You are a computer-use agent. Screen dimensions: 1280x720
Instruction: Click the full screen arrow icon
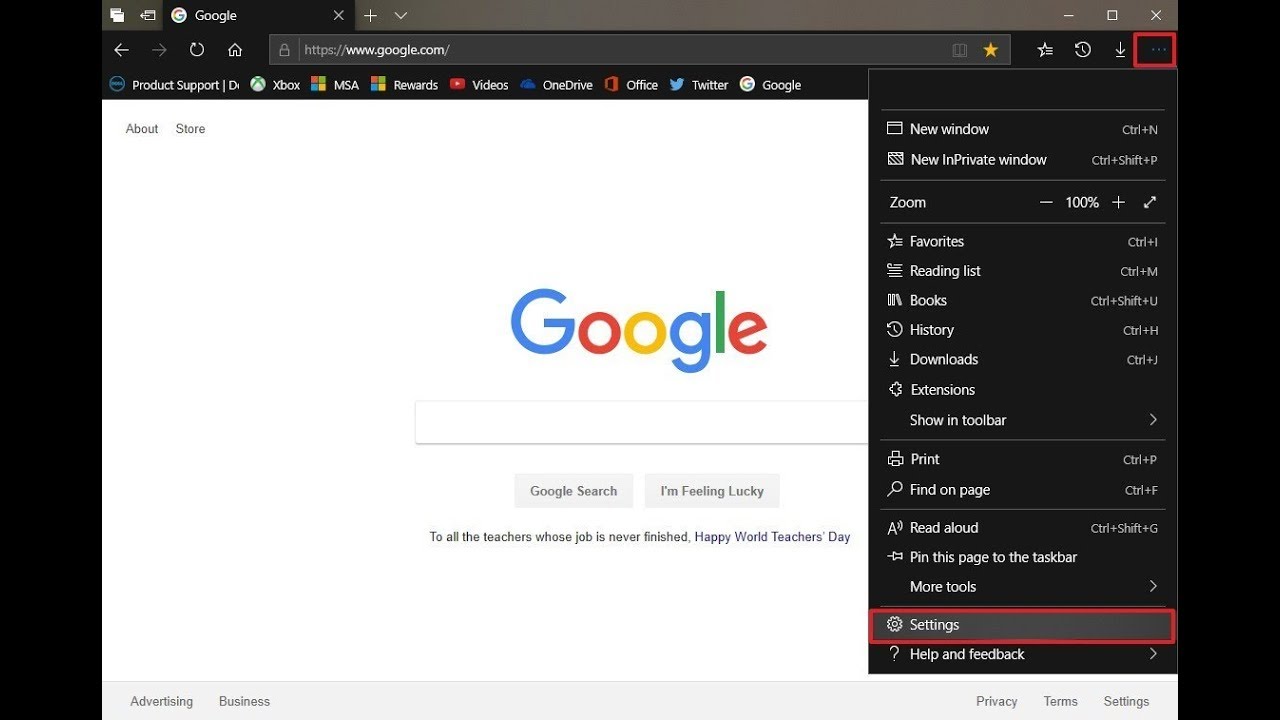(1150, 202)
